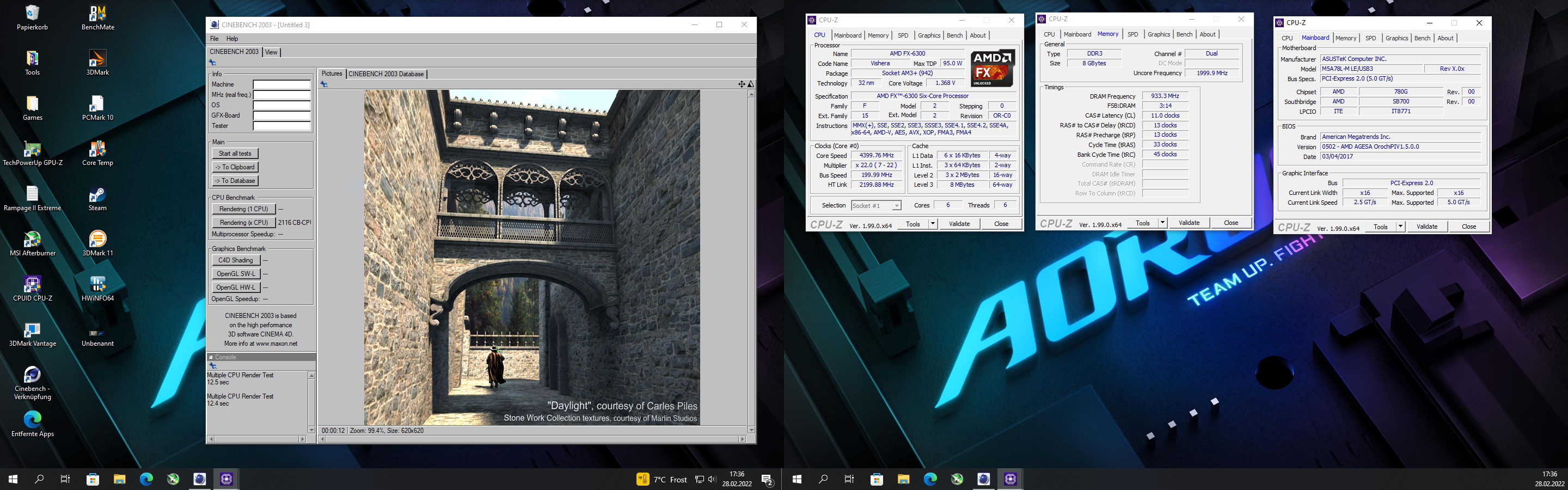This screenshot has height=490, width=1568.
Task: Expand Tools dropdown arrow in Memory CPU-Z
Action: click(x=1162, y=223)
